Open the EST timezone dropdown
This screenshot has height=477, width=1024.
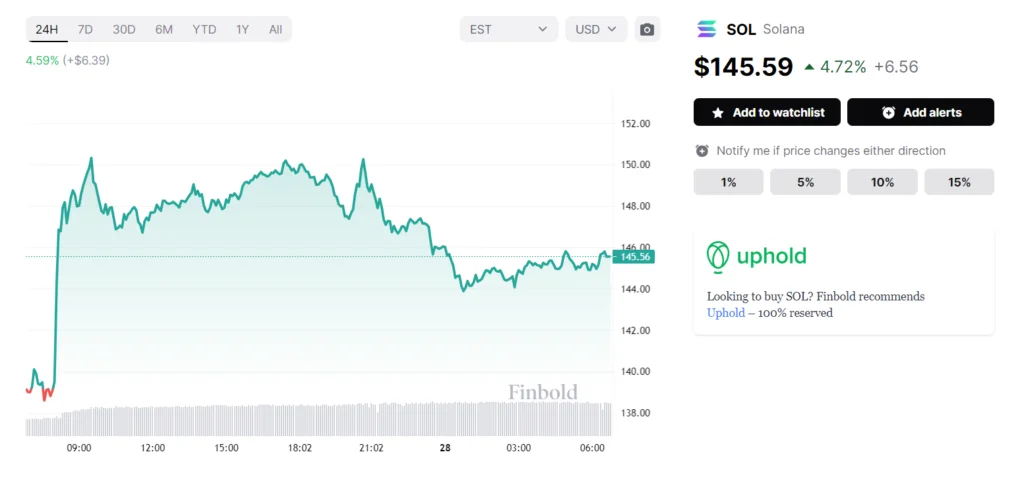(509, 29)
